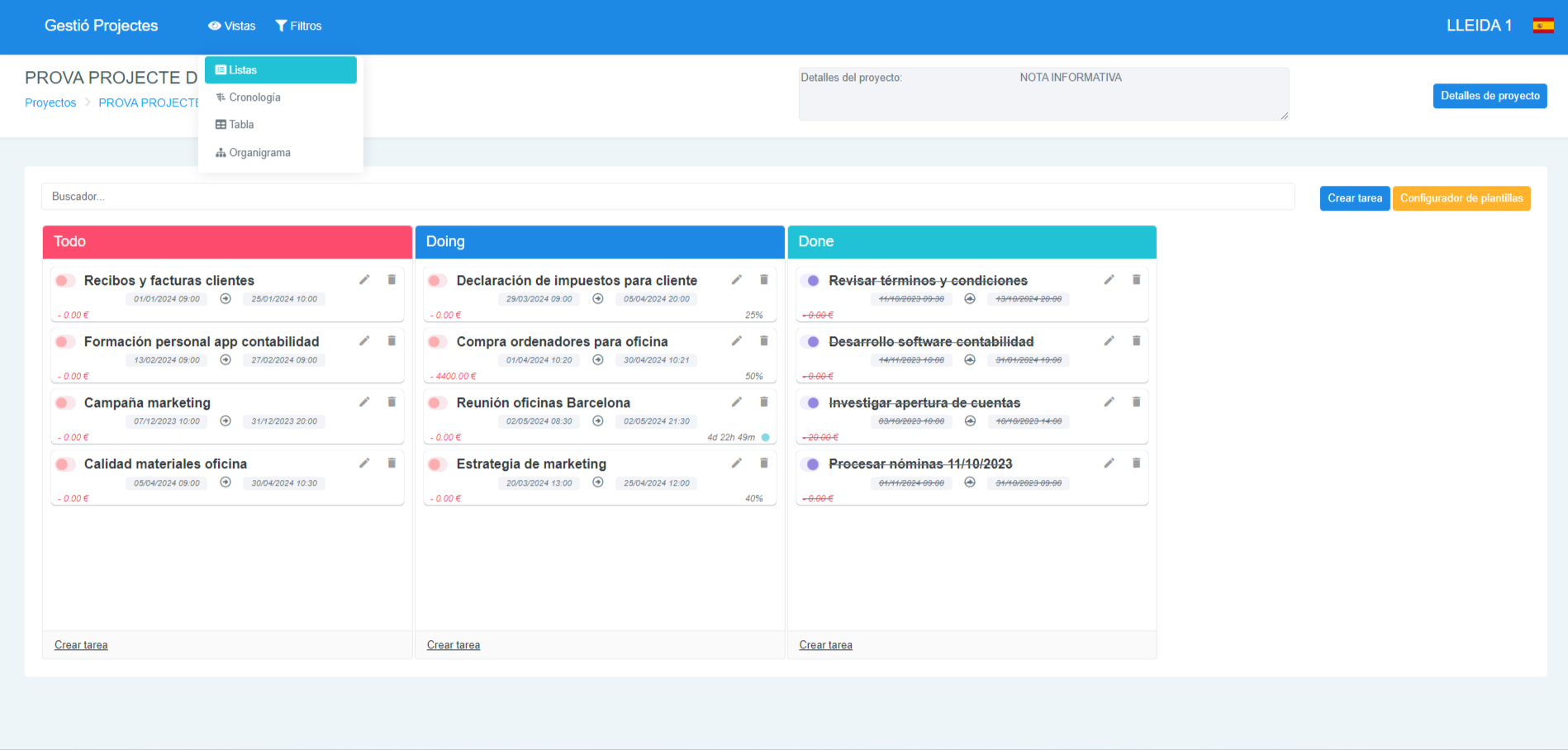Open the Filtros dropdown in the top bar
This screenshot has height=750, width=1568.
(299, 26)
